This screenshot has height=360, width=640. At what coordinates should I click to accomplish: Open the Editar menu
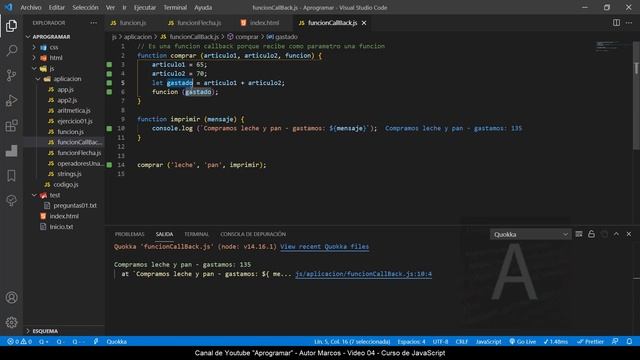tap(56, 7)
